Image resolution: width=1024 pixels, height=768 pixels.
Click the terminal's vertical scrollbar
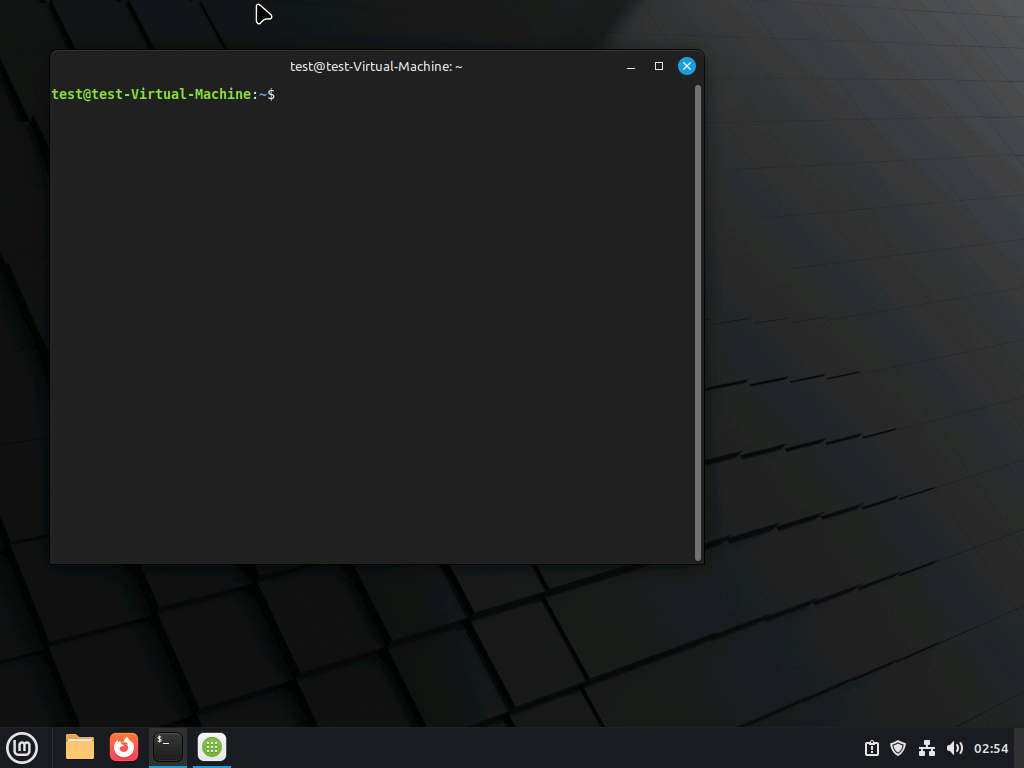(x=698, y=320)
